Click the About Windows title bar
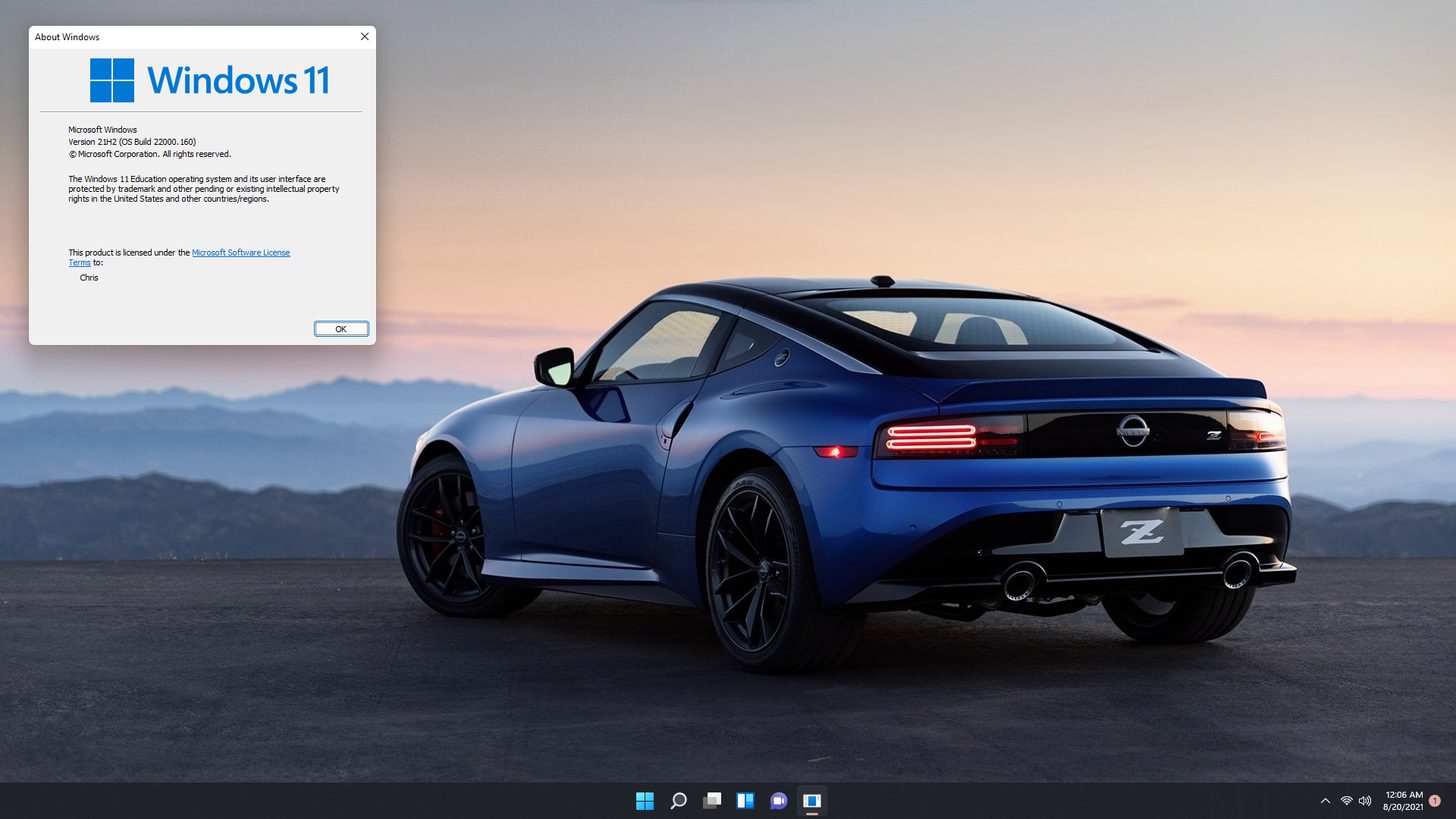The height and width of the screenshot is (819, 1456). tap(190, 36)
